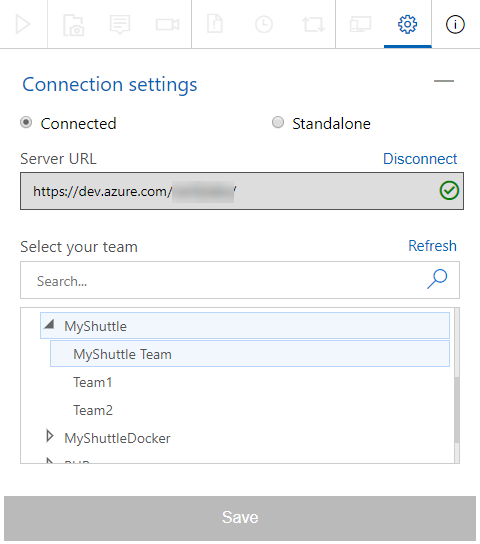Click the capture screenshot icon

pyautogui.click(x=73, y=25)
